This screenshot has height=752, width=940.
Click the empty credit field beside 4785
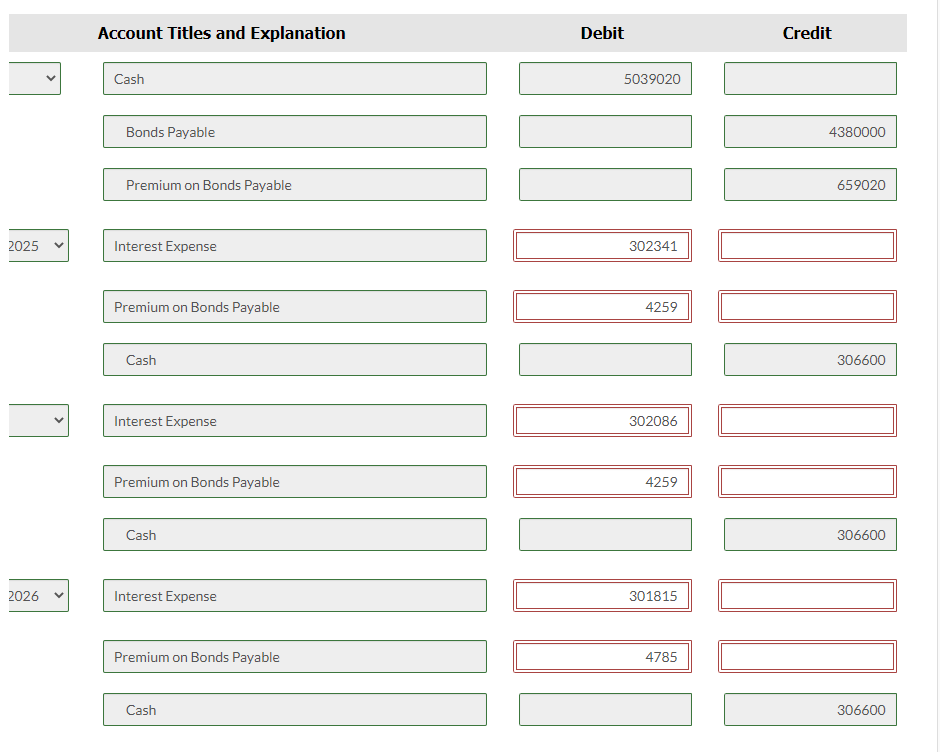pyautogui.click(x=808, y=657)
